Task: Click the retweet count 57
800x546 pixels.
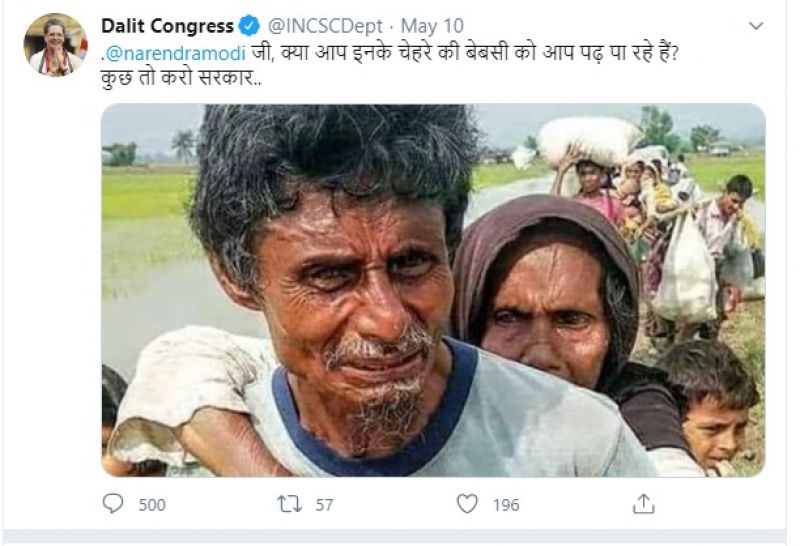Action: (x=324, y=505)
